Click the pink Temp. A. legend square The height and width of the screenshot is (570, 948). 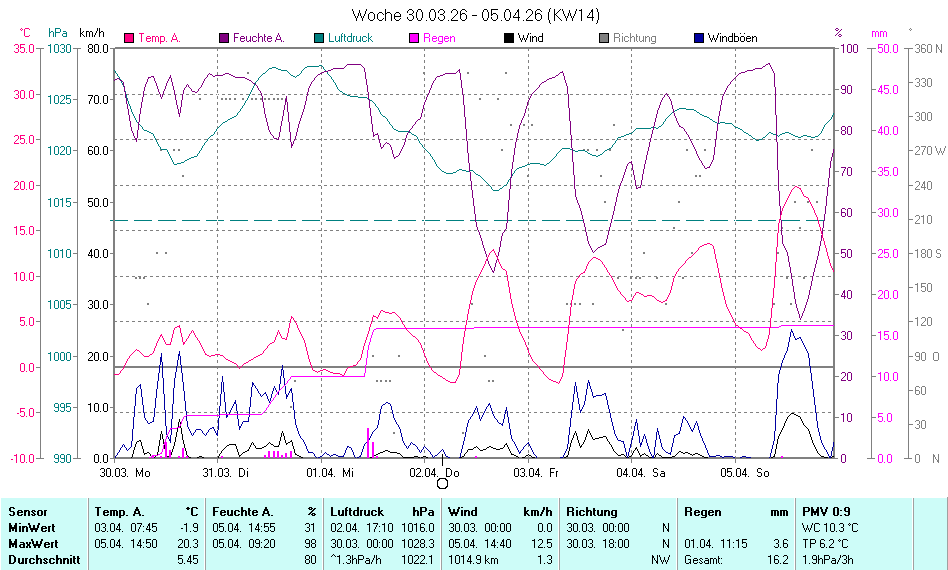click(x=129, y=38)
